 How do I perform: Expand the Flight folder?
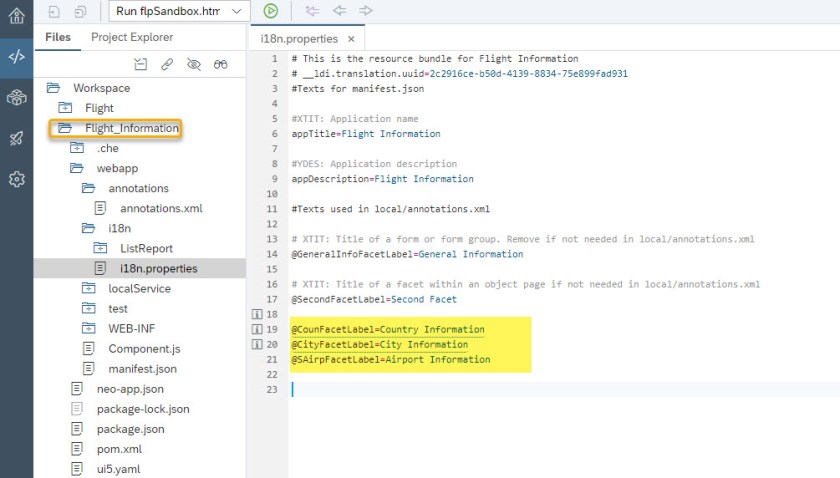tap(99, 108)
